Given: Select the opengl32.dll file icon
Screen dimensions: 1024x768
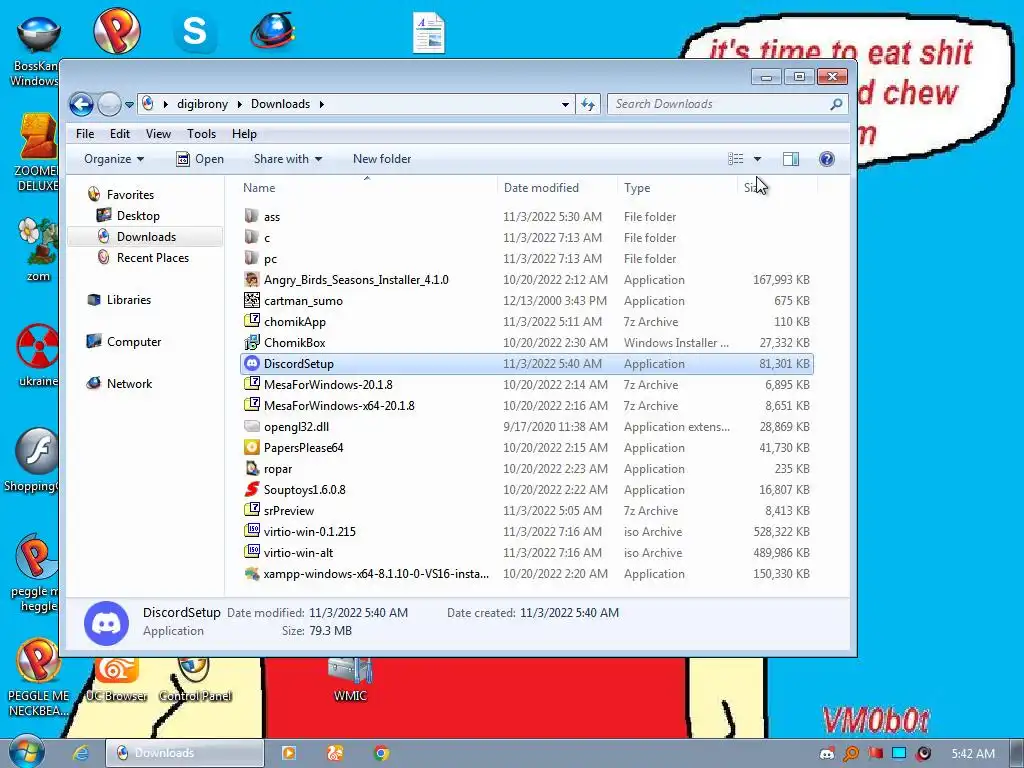Looking at the screenshot, I should [251, 426].
